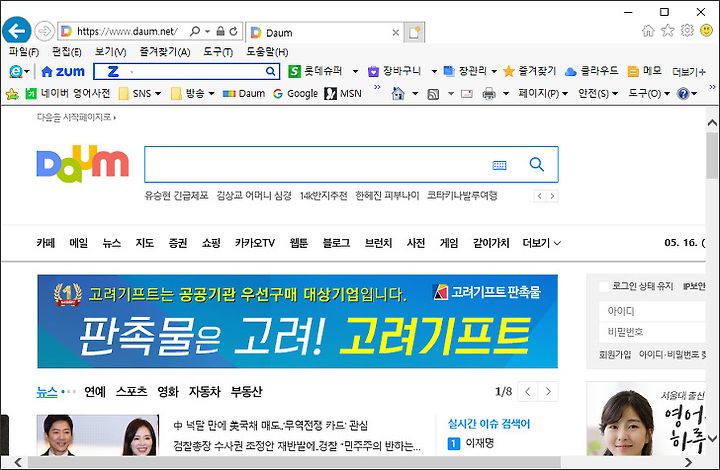720x470 pixels.
Task: Expand the SNS favorites folder dropdown
Action: (x=158, y=94)
